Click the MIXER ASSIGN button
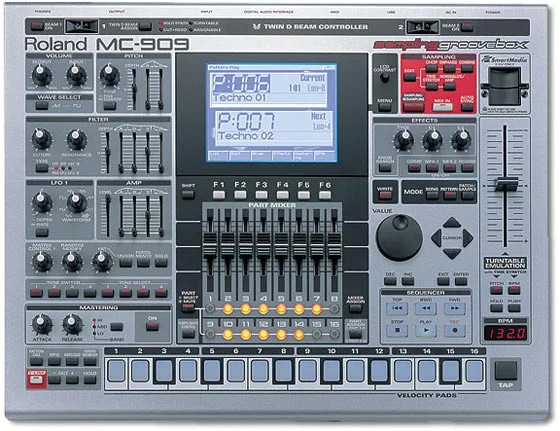The height and width of the screenshot is (431, 560). [355, 308]
